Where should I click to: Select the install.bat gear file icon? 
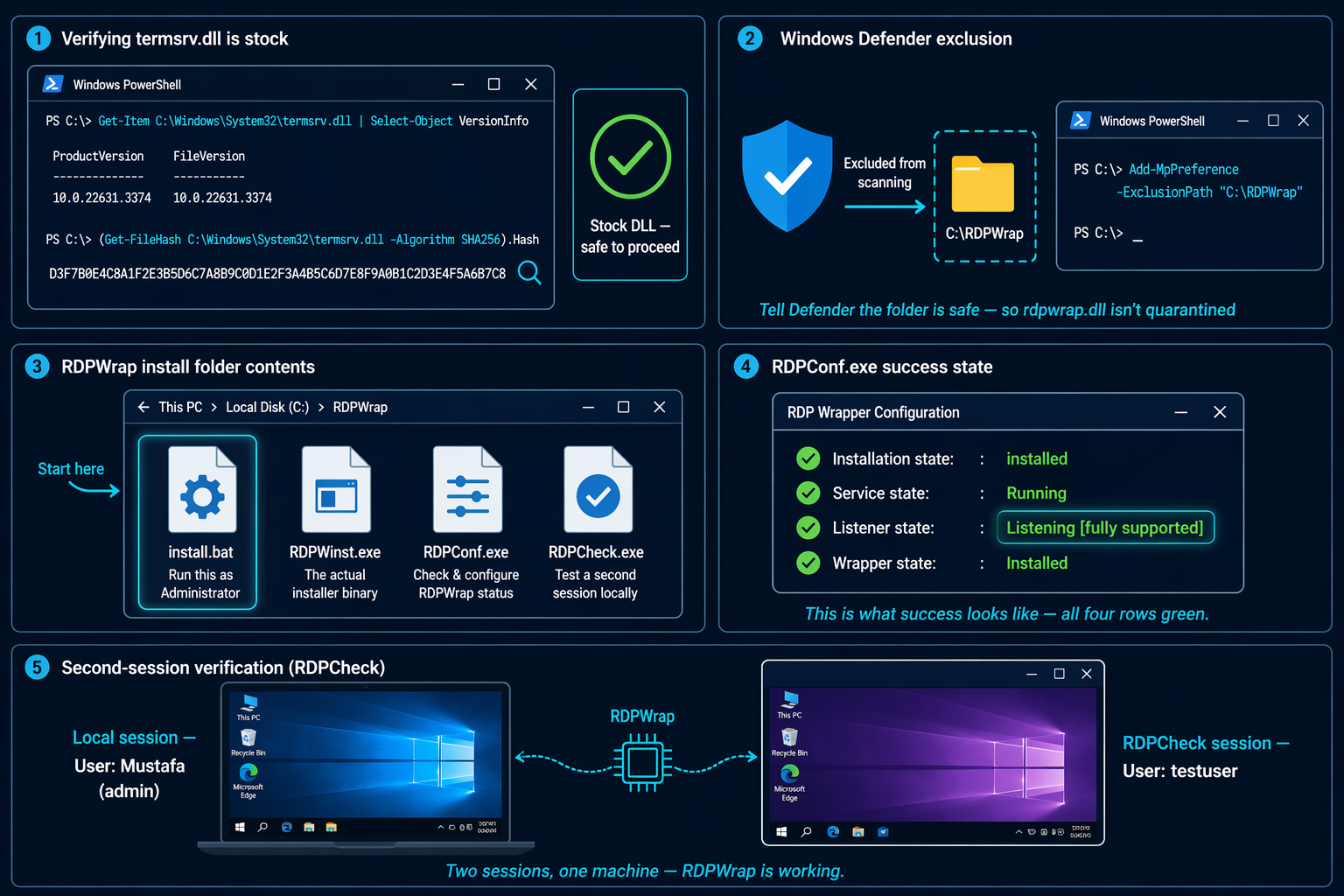tap(202, 489)
